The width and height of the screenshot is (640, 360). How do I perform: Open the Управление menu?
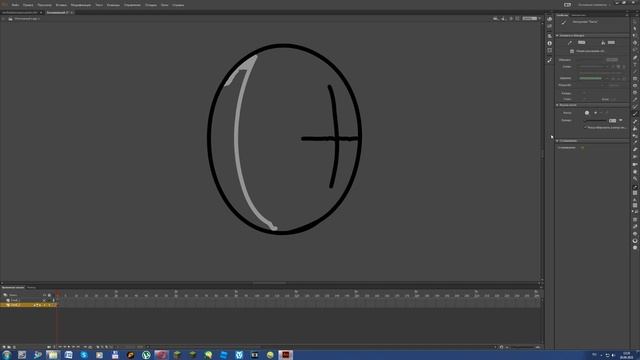coord(132,5)
